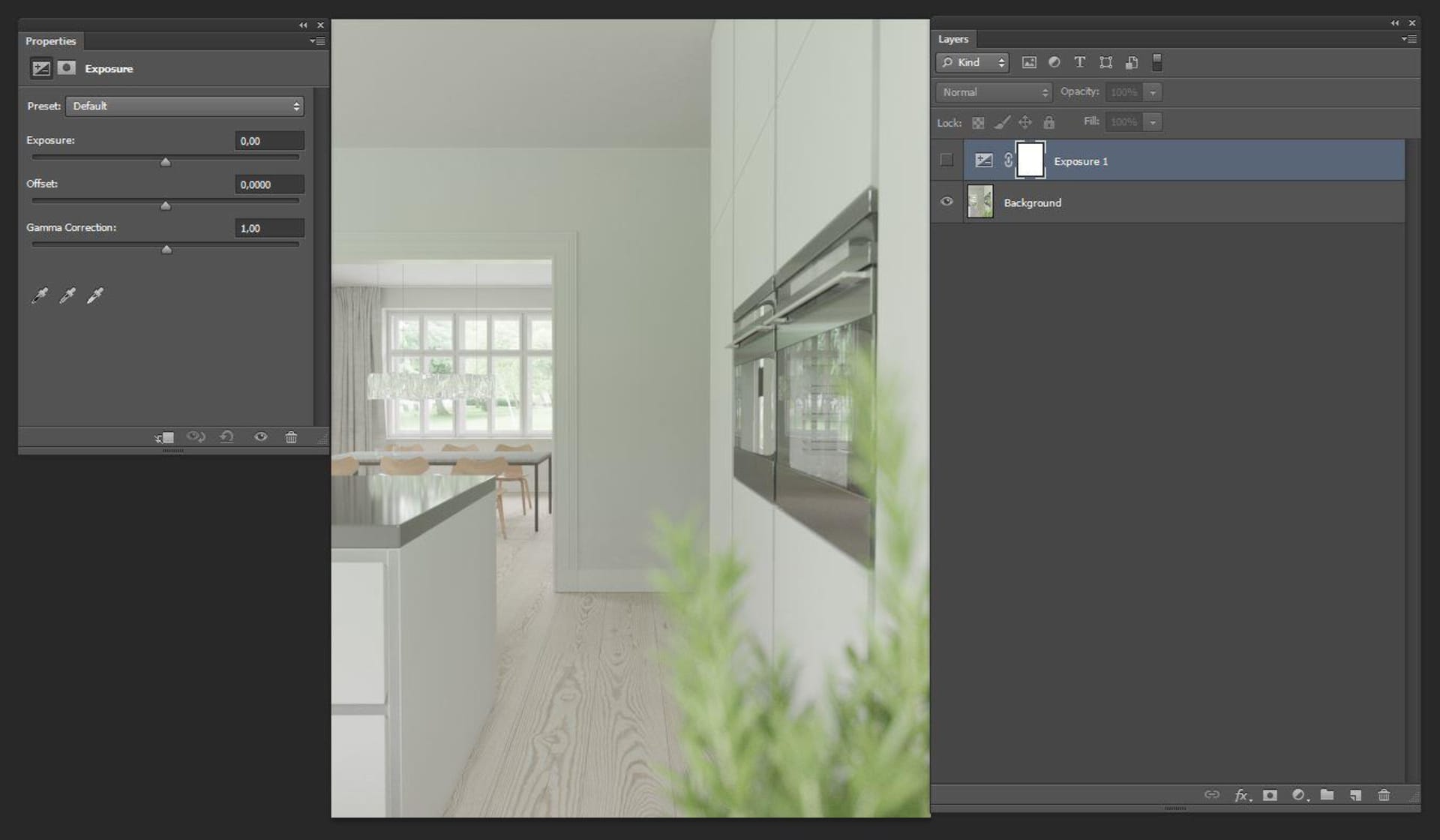This screenshot has width=1440, height=840.
Task: Lock image pixels with brush icon
Action: click(x=1002, y=121)
